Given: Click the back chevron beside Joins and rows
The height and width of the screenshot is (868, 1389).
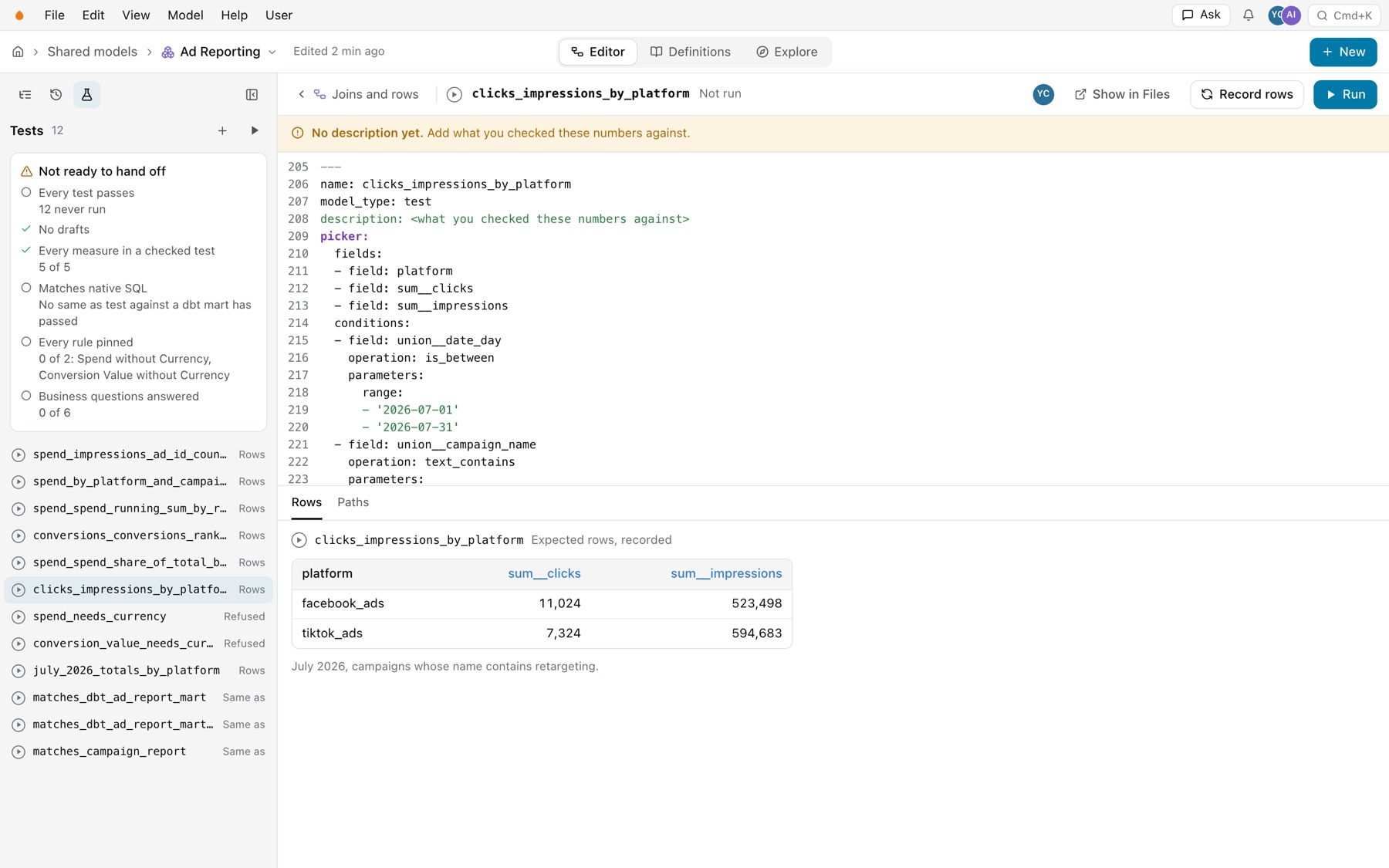Looking at the screenshot, I should point(302,94).
